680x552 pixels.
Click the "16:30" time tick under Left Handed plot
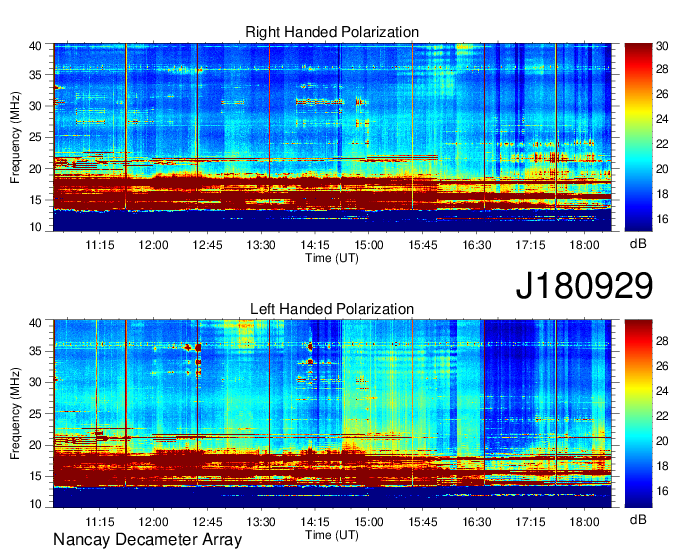pos(477,521)
